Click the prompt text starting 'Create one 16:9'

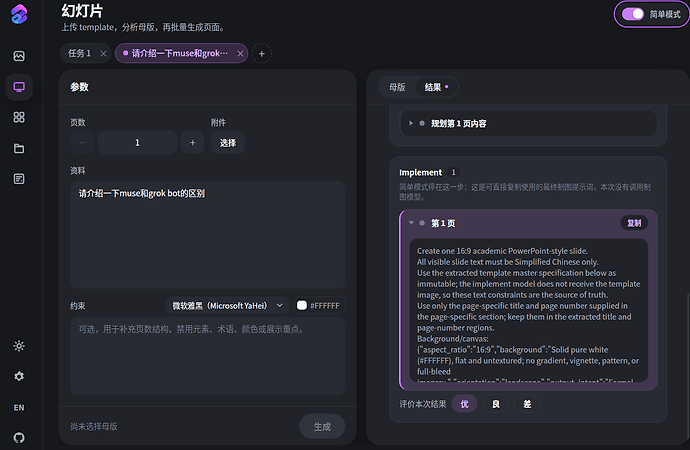[529, 311]
